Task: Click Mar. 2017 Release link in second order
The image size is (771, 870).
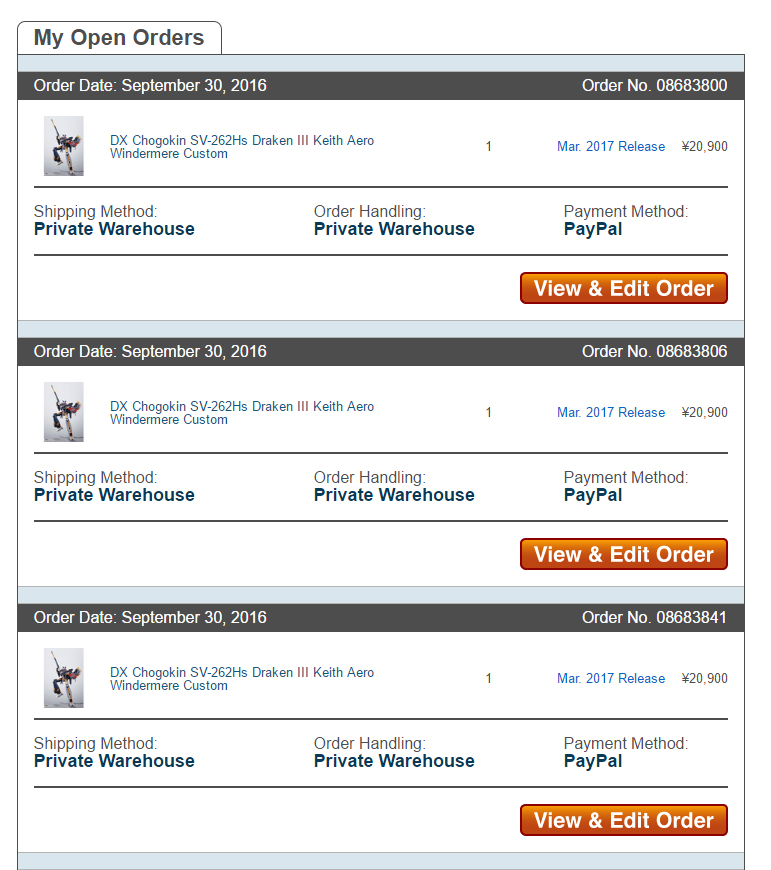Action: (611, 412)
